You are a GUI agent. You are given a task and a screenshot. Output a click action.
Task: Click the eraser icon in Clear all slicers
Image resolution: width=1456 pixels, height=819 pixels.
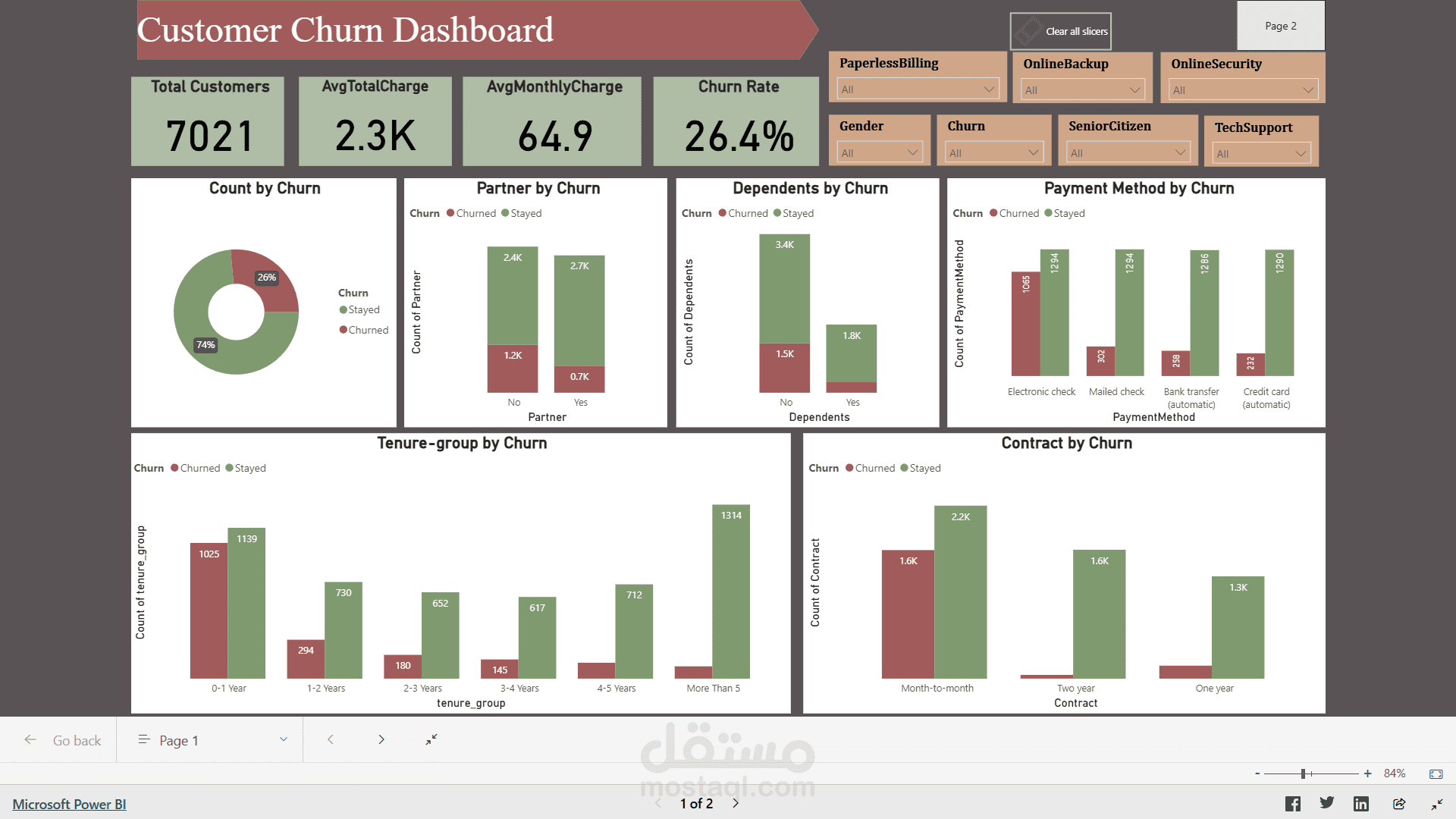1028,31
